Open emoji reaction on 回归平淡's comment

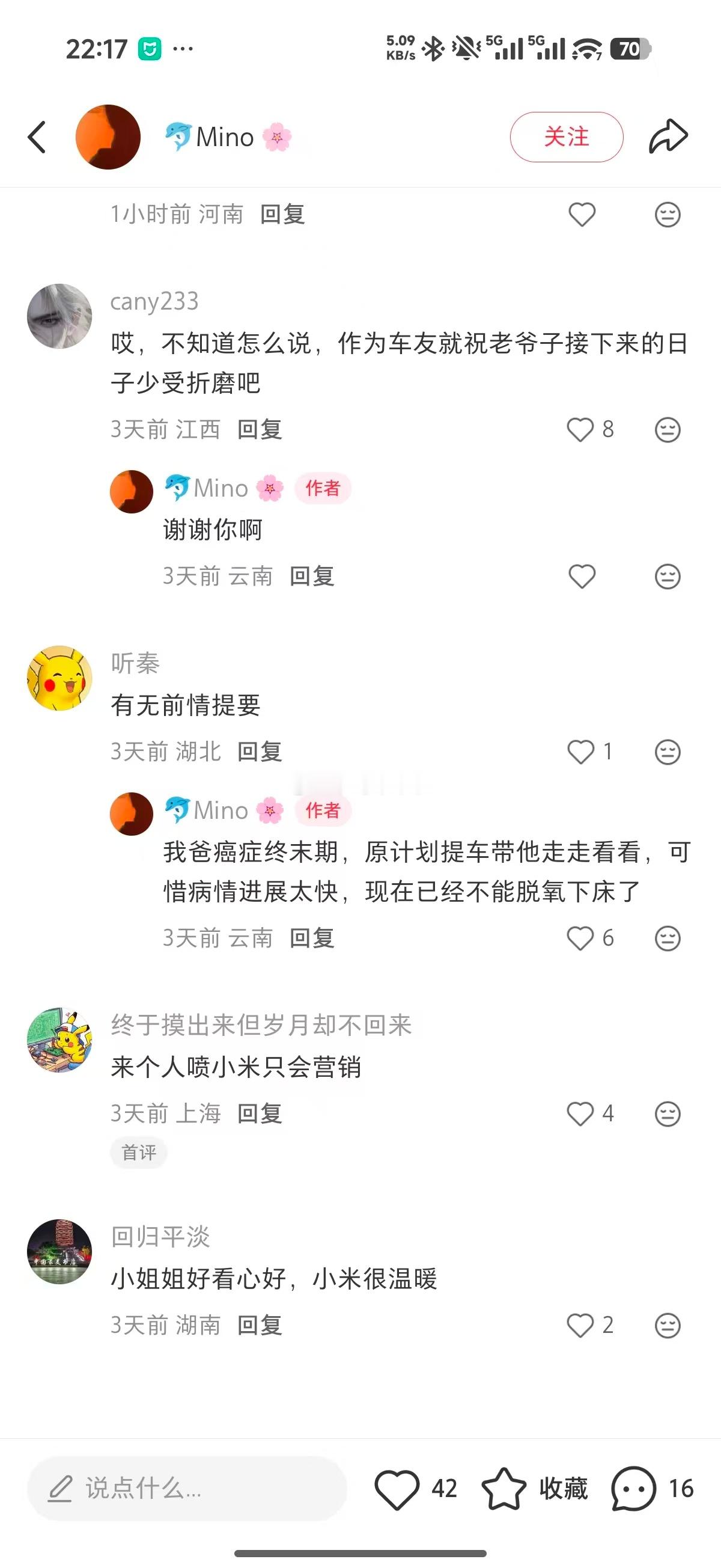tap(668, 1326)
